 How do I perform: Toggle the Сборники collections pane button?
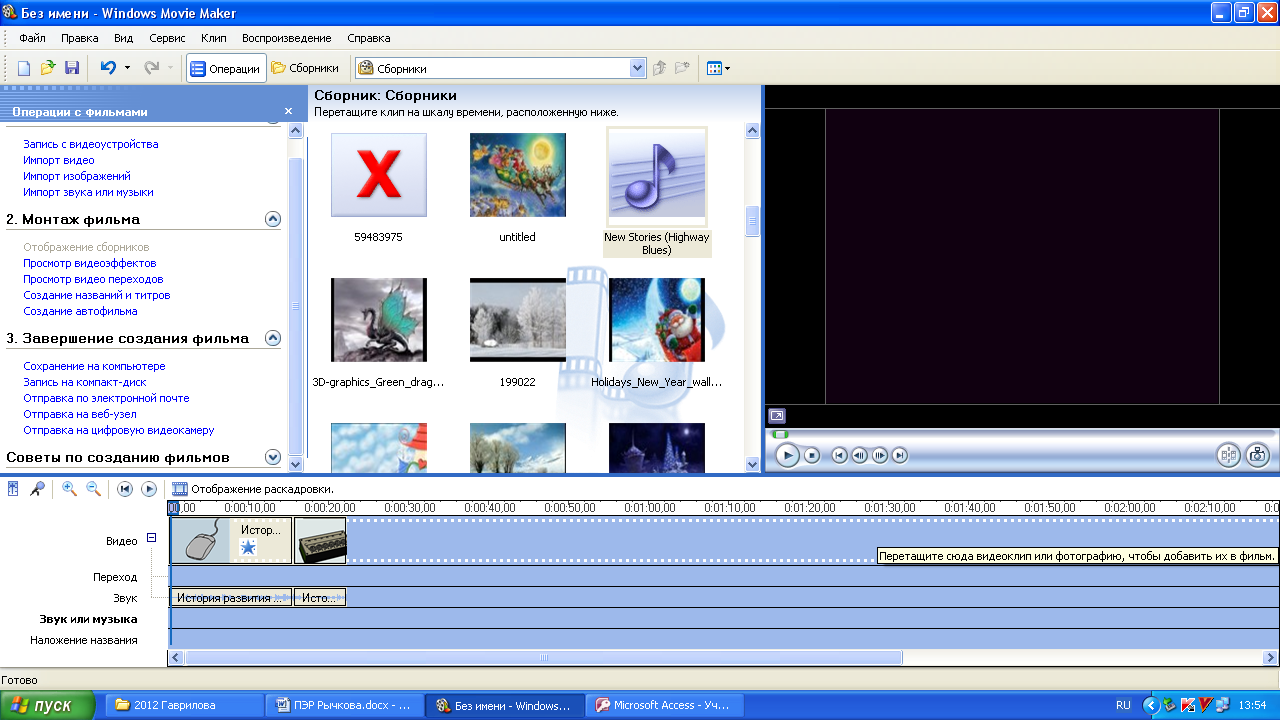(305, 69)
